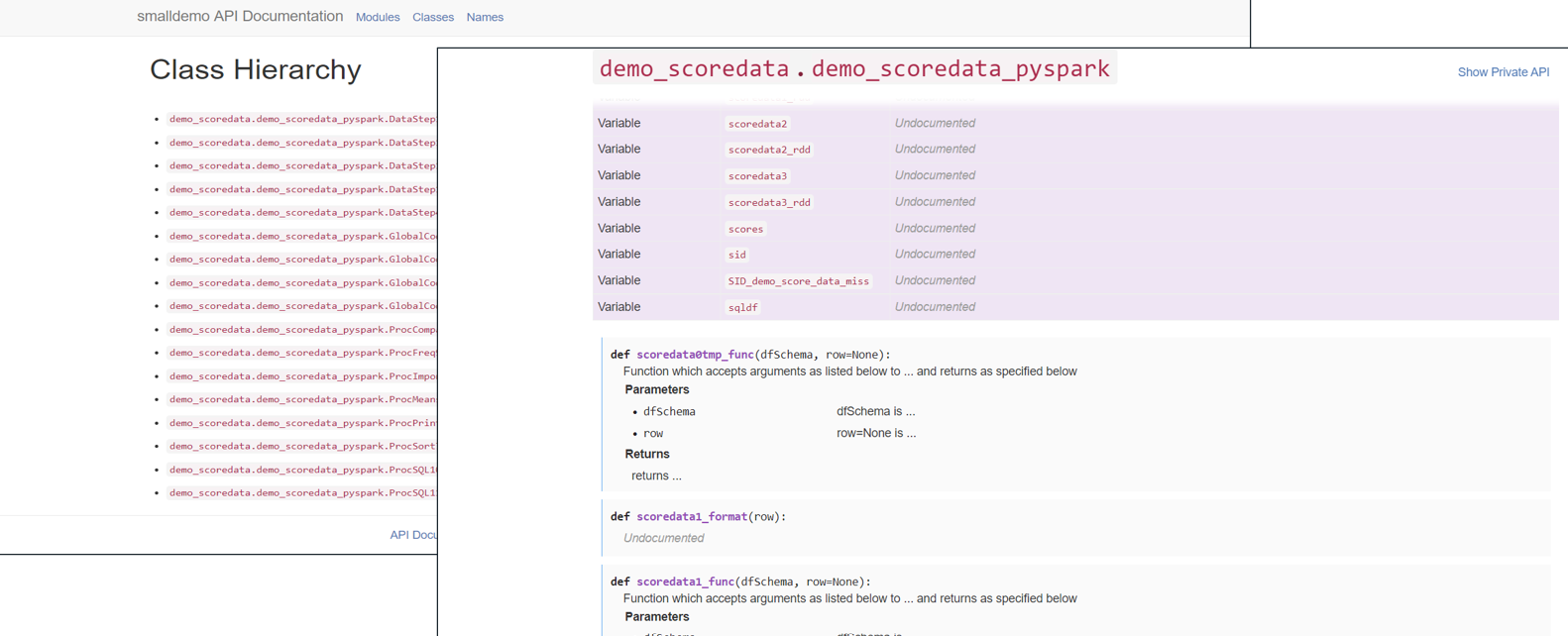
Task: Open the scoredata2_rdd variable link
Action: coord(769,150)
